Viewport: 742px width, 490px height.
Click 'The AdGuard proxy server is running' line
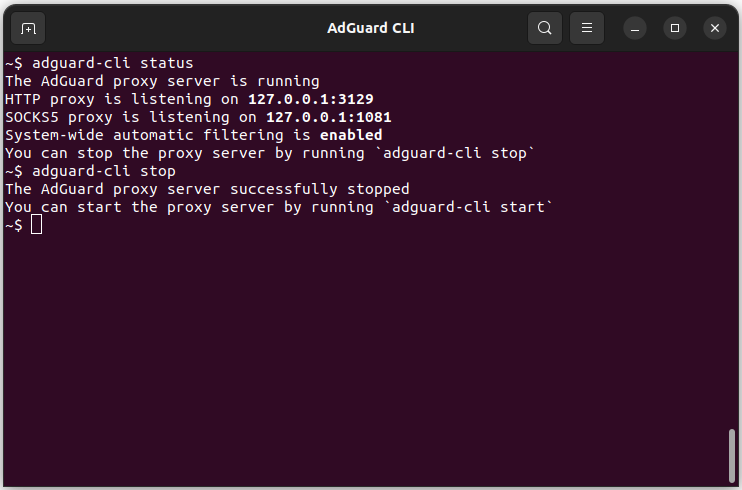point(162,81)
